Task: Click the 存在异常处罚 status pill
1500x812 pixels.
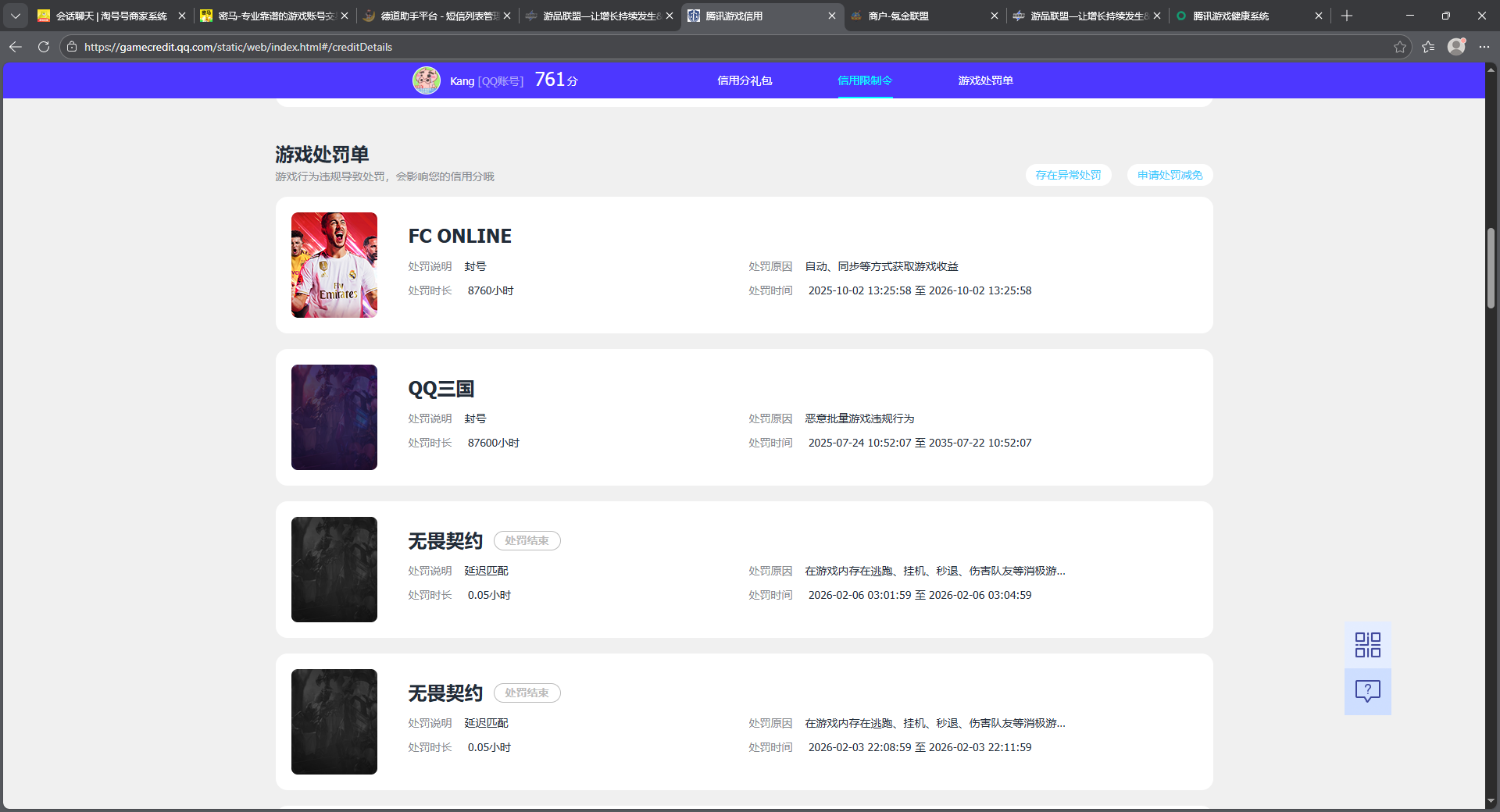Action: coord(1068,175)
